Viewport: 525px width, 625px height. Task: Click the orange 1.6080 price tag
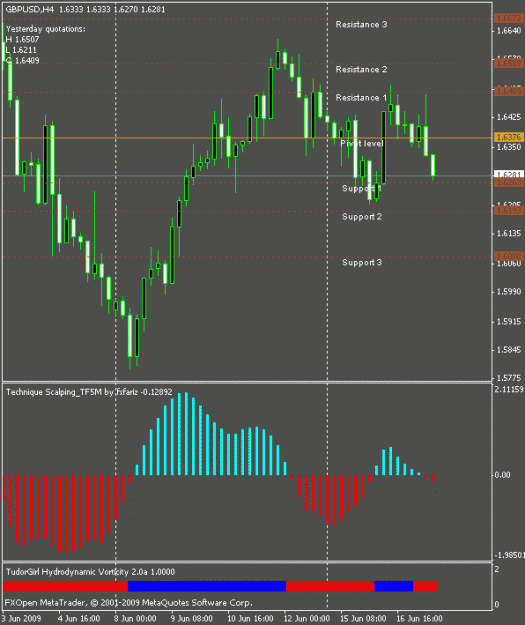coord(509,256)
